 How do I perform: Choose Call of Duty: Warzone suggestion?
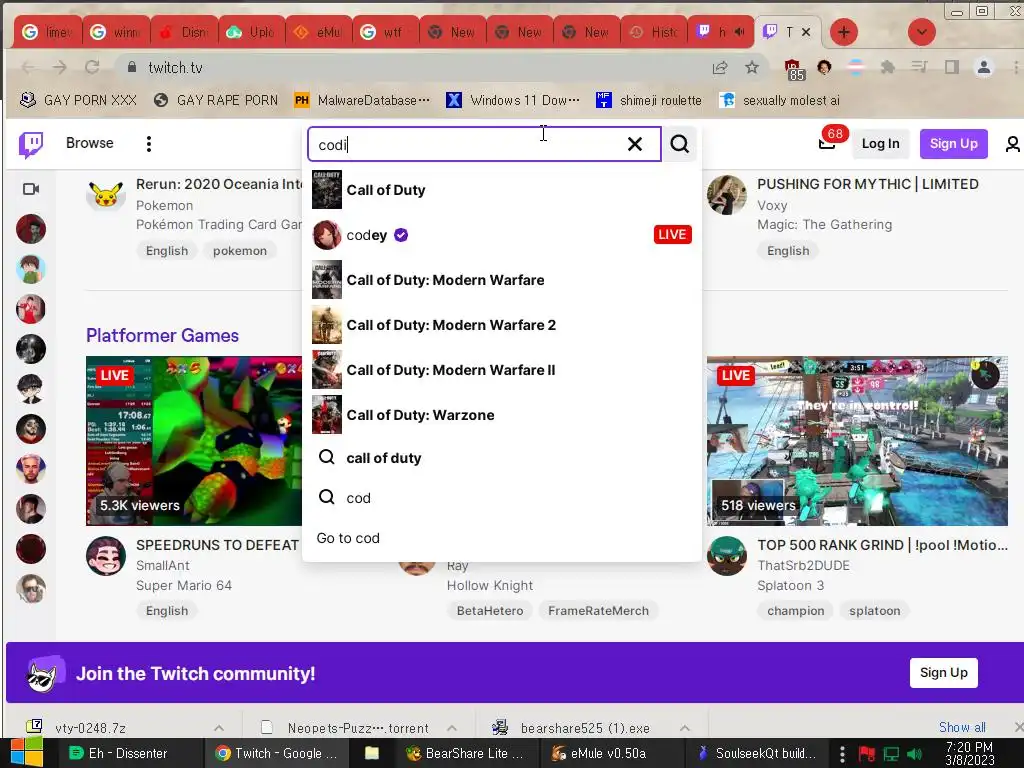(502, 415)
